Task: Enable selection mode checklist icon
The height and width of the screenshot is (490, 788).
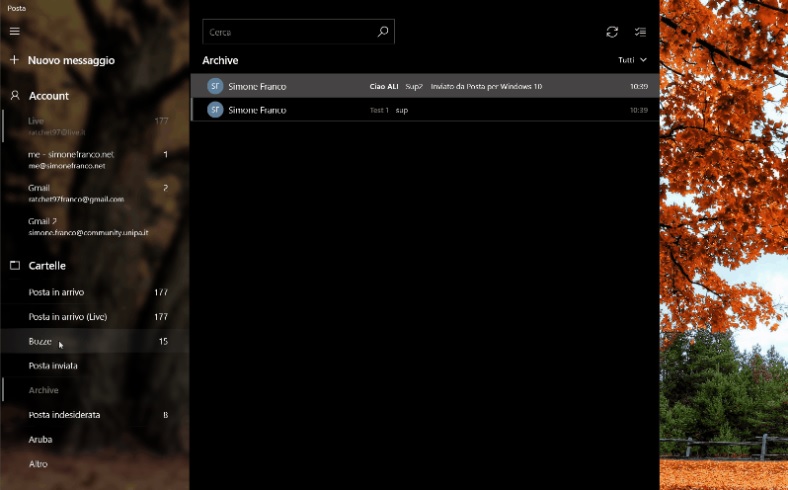Action: pos(641,32)
